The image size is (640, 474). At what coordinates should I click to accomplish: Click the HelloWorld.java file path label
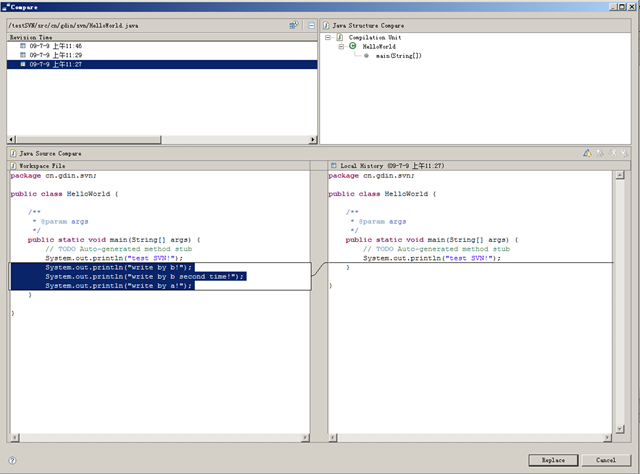[73, 25]
